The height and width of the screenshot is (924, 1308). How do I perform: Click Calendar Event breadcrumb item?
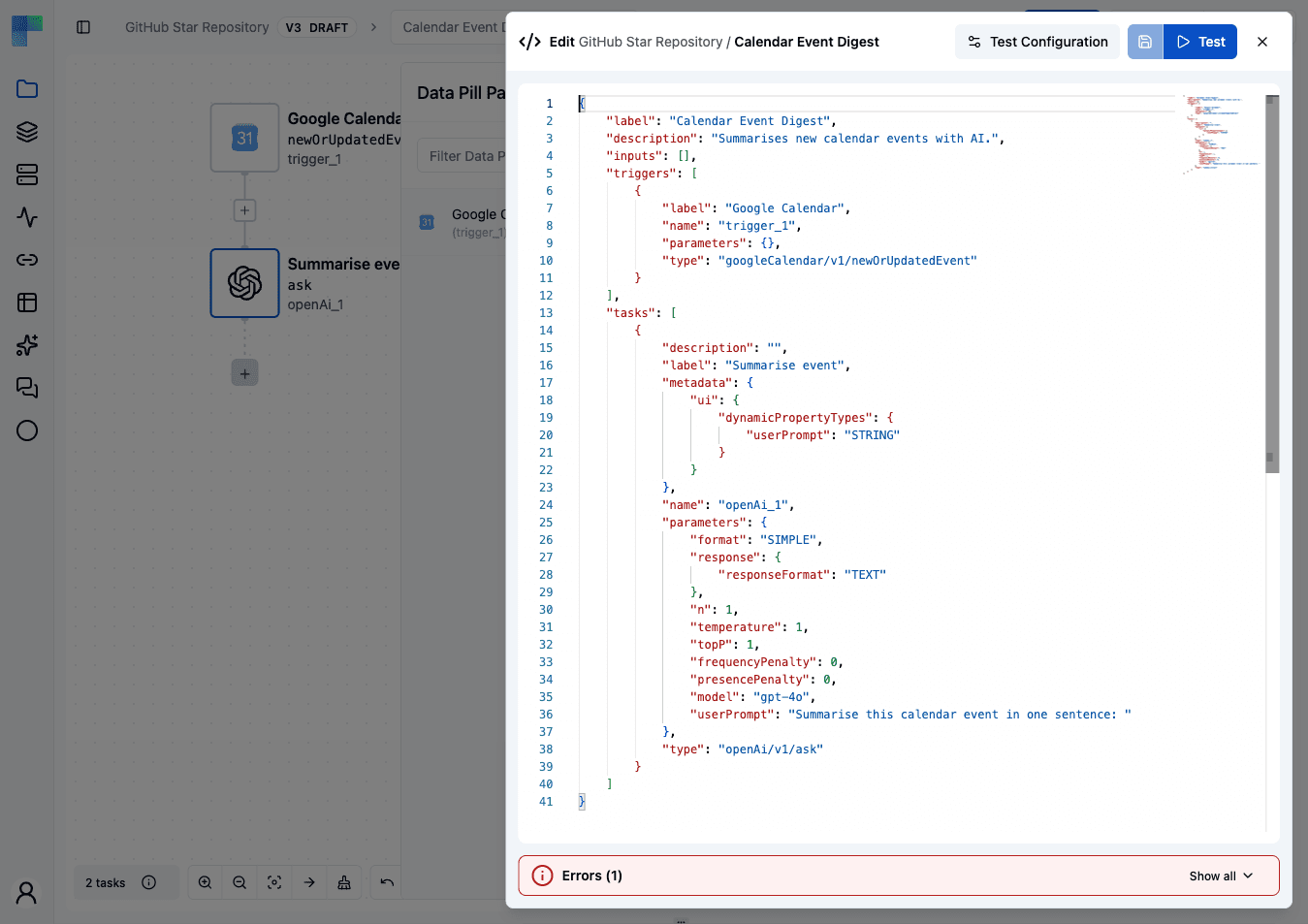[453, 27]
